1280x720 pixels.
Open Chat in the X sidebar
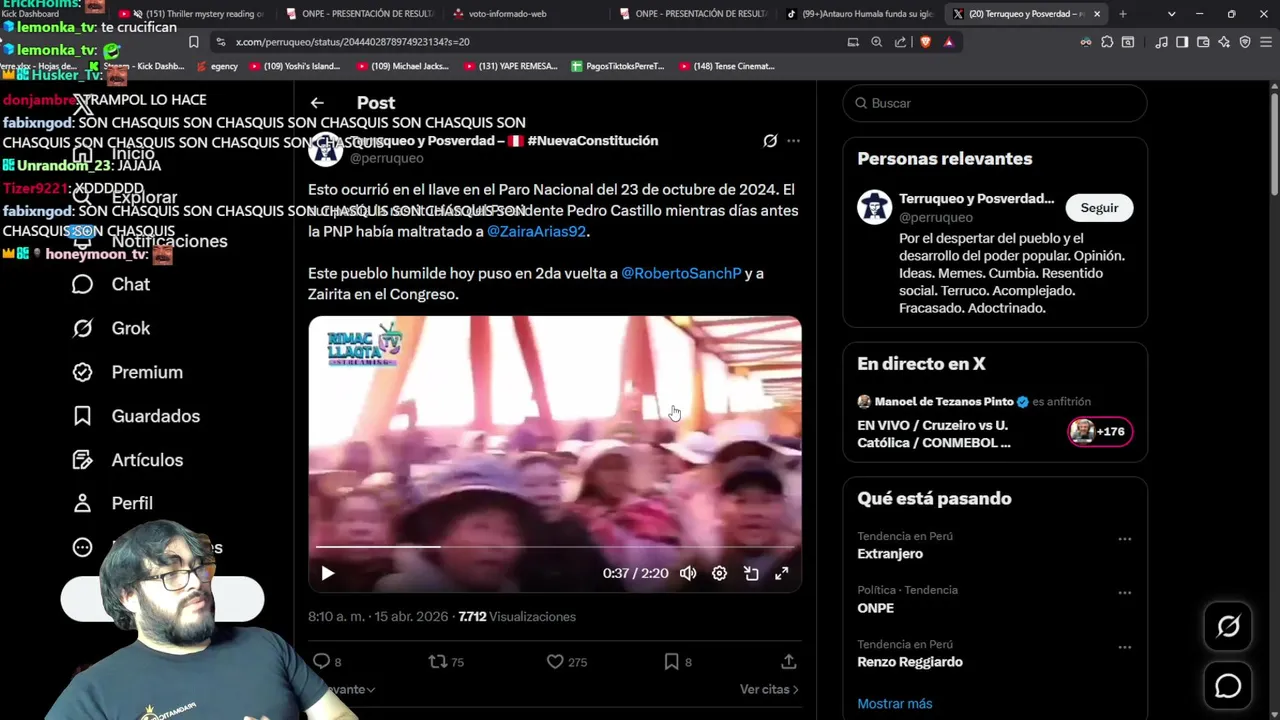click(111, 284)
